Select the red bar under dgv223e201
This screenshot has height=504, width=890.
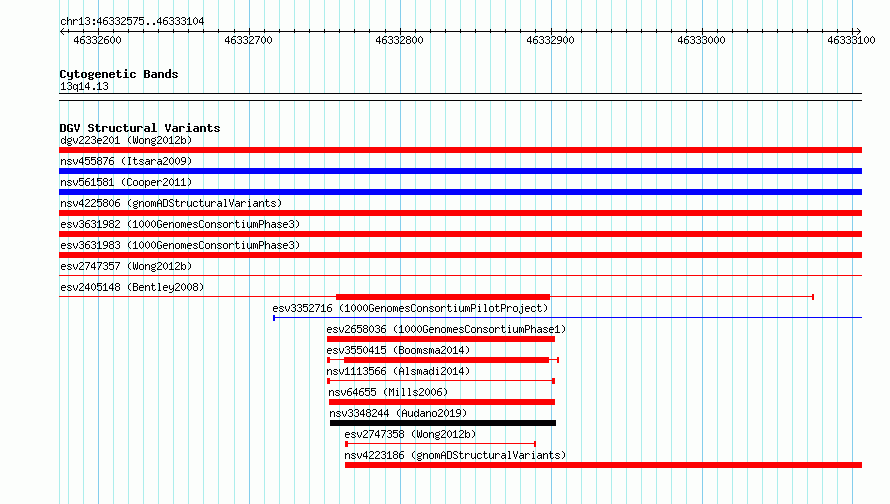click(460, 150)
